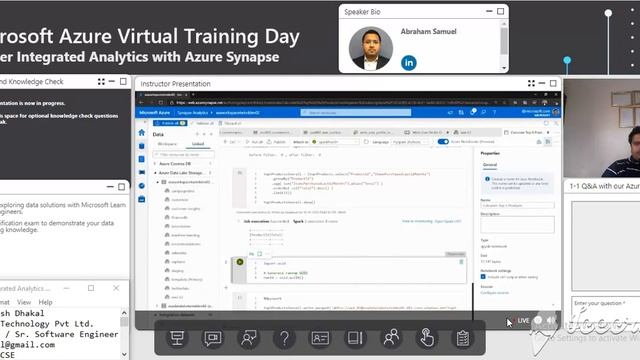
Task: Select the General tab in Properties
Action: point(490,164)
